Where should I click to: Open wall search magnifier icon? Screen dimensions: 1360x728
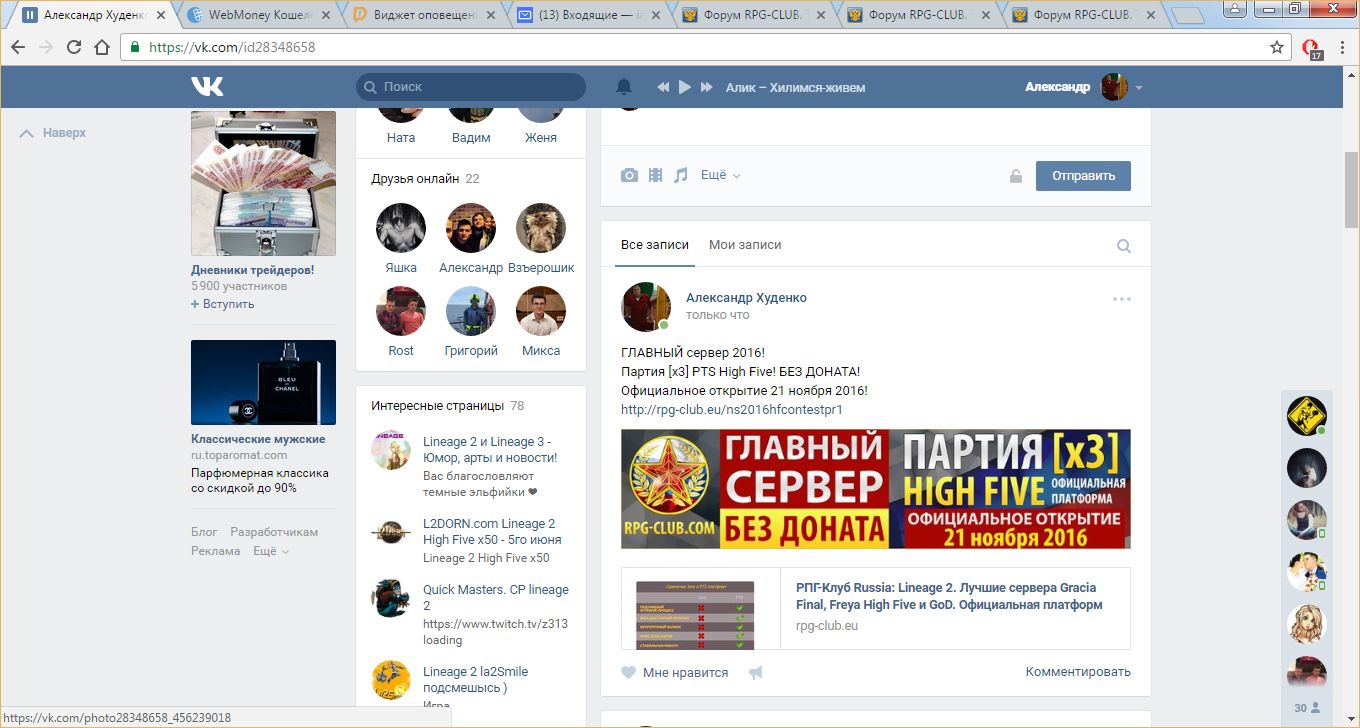tap(1124, 246)
